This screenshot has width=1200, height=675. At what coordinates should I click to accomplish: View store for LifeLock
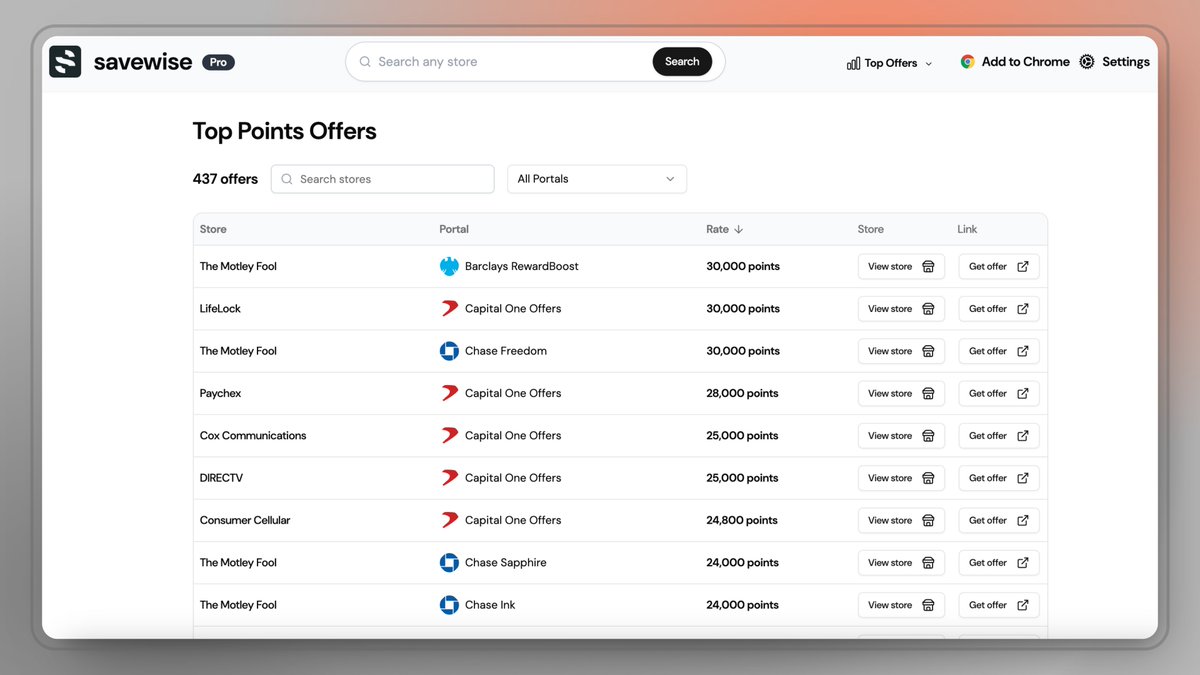click(901, 308)
